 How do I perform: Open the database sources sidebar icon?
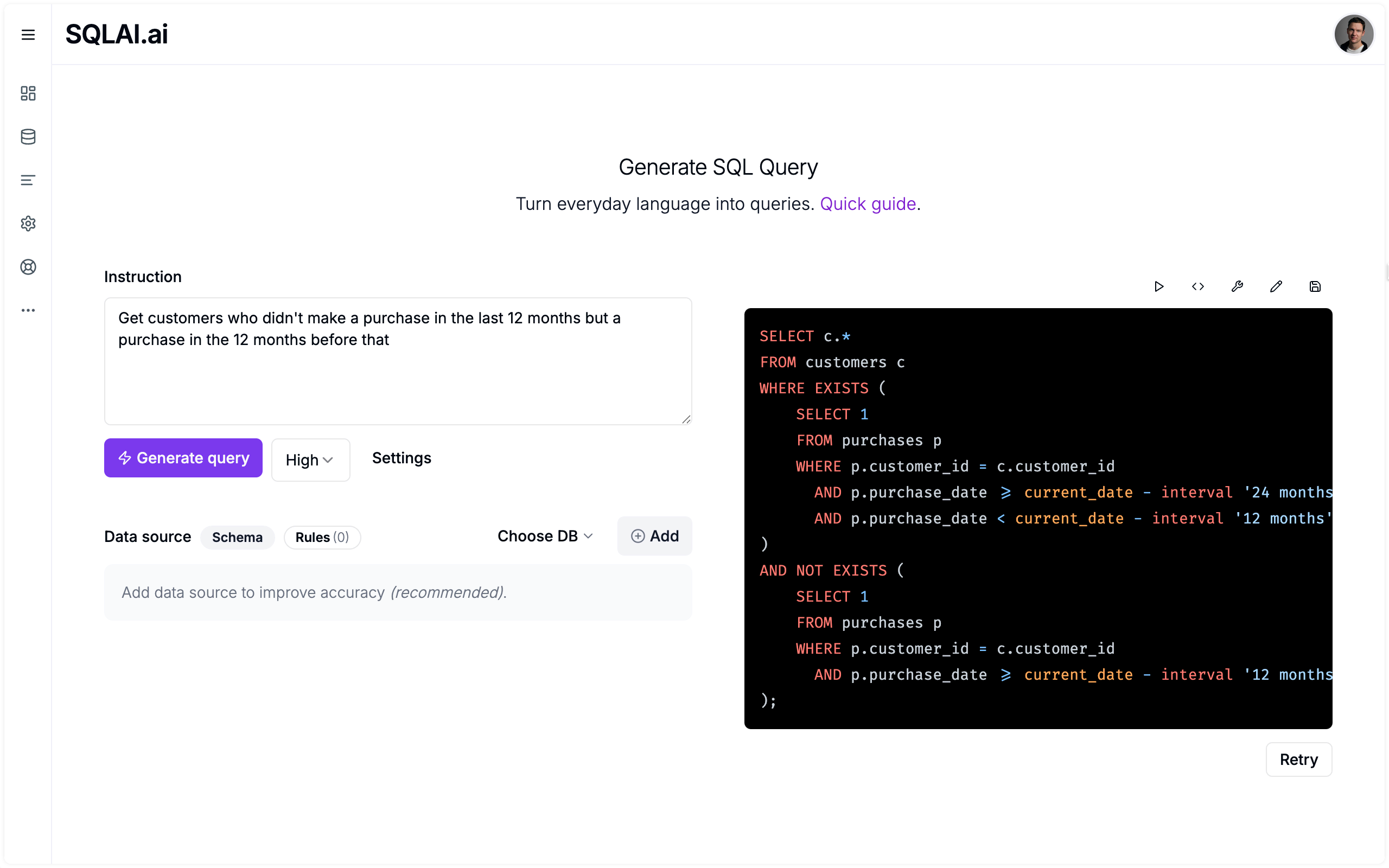tap(28, 137)
